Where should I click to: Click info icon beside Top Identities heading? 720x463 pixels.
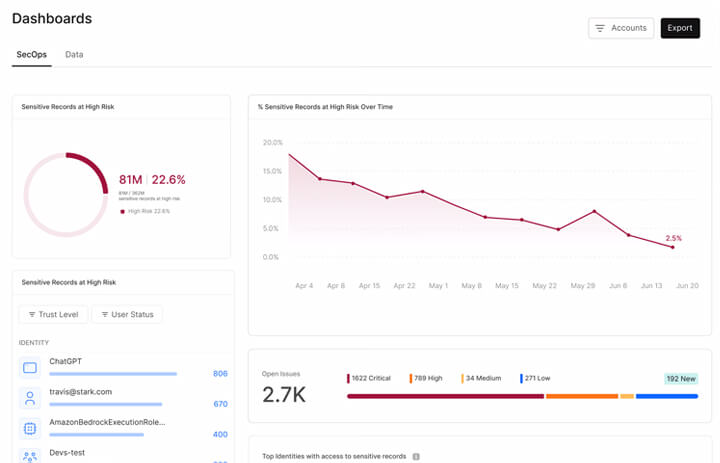[x=416, y=457]
